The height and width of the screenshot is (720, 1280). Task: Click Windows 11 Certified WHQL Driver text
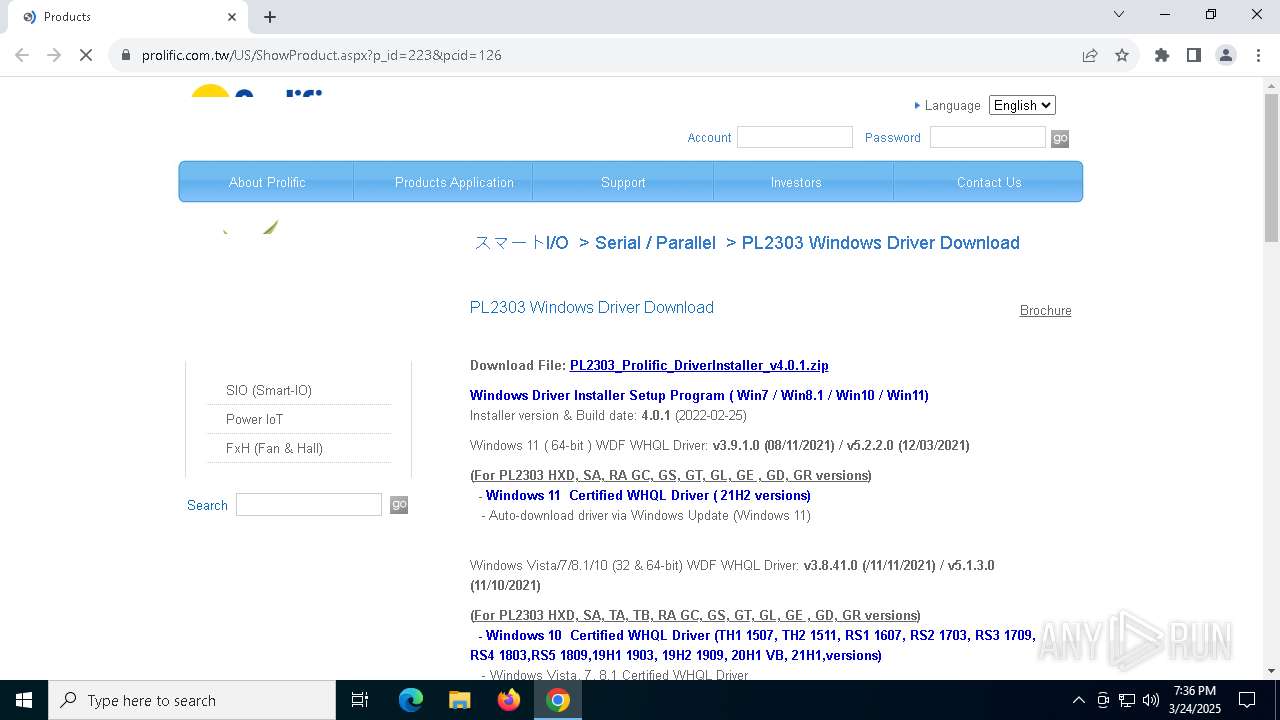648,495
